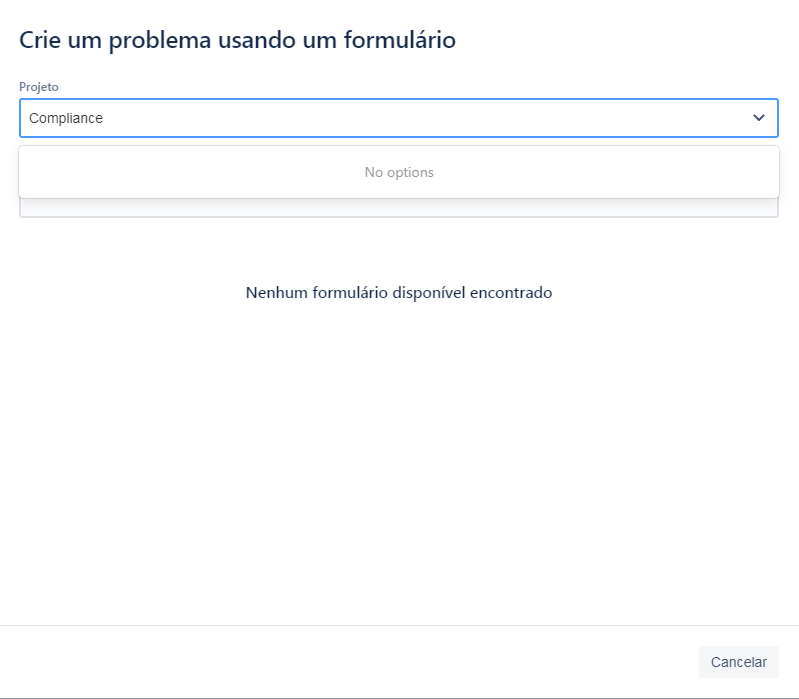Toggle the project selector's down arrow
The image size is (799, 699).
tap(759, 118)
